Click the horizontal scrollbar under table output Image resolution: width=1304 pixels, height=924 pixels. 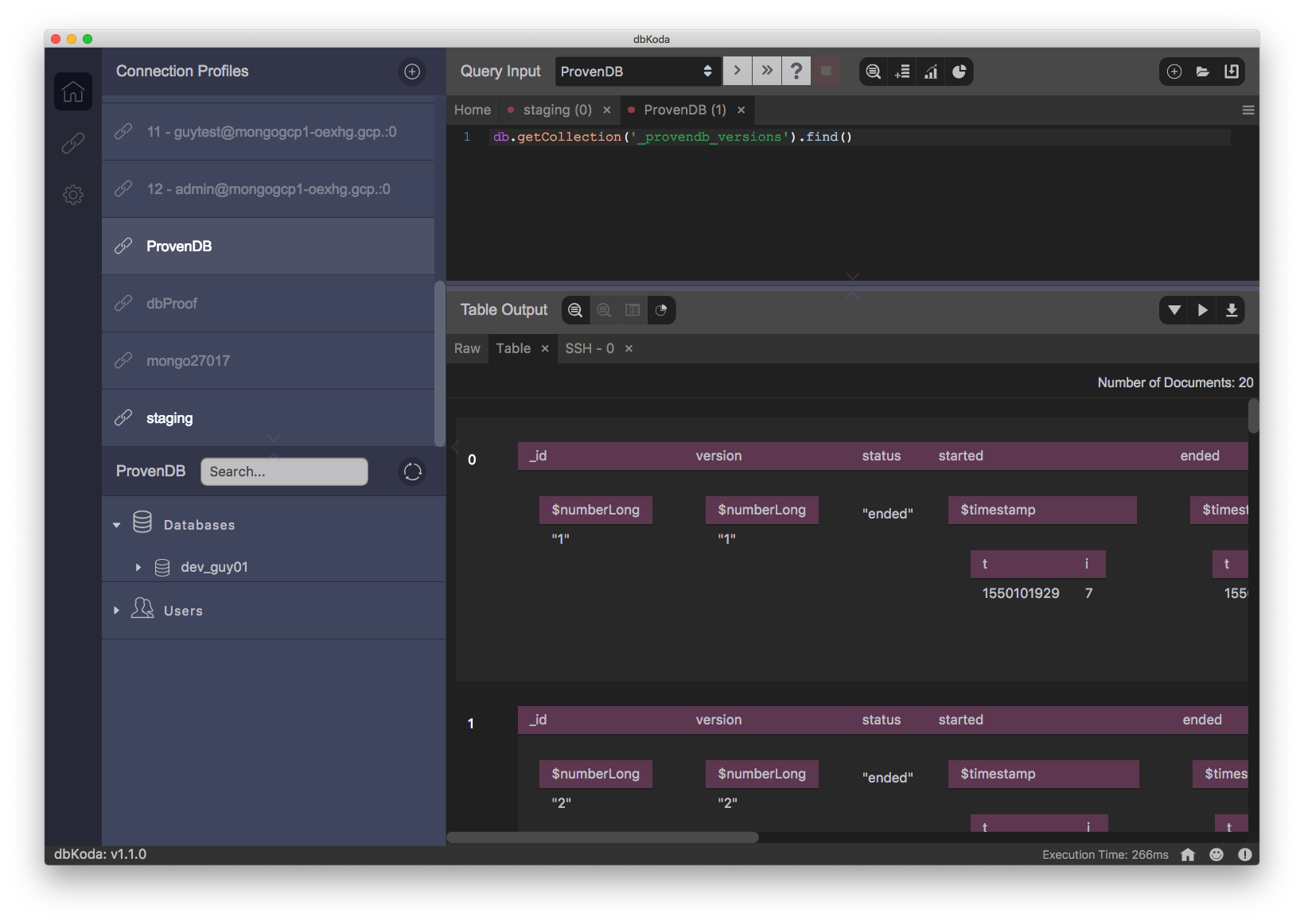tap(602, 837)
